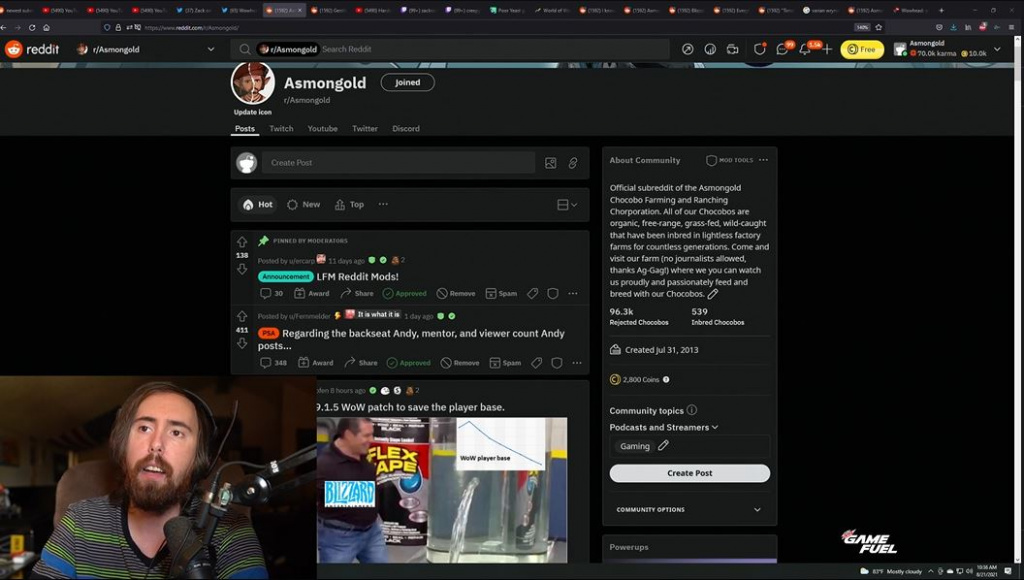Open the moderation shield icon in header
Screen dimensions: 1024x580
click(760, 49)
